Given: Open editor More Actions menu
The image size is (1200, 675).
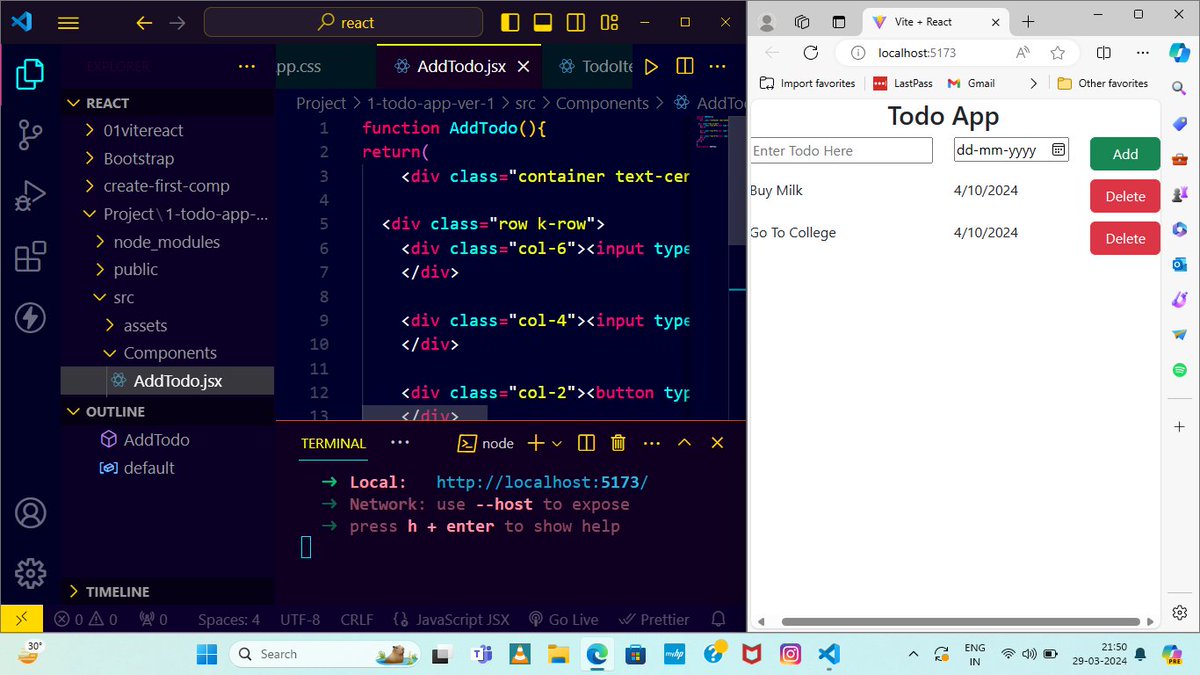Looking at the screenshot, I should pyautogui.click(x=717, y=67).
